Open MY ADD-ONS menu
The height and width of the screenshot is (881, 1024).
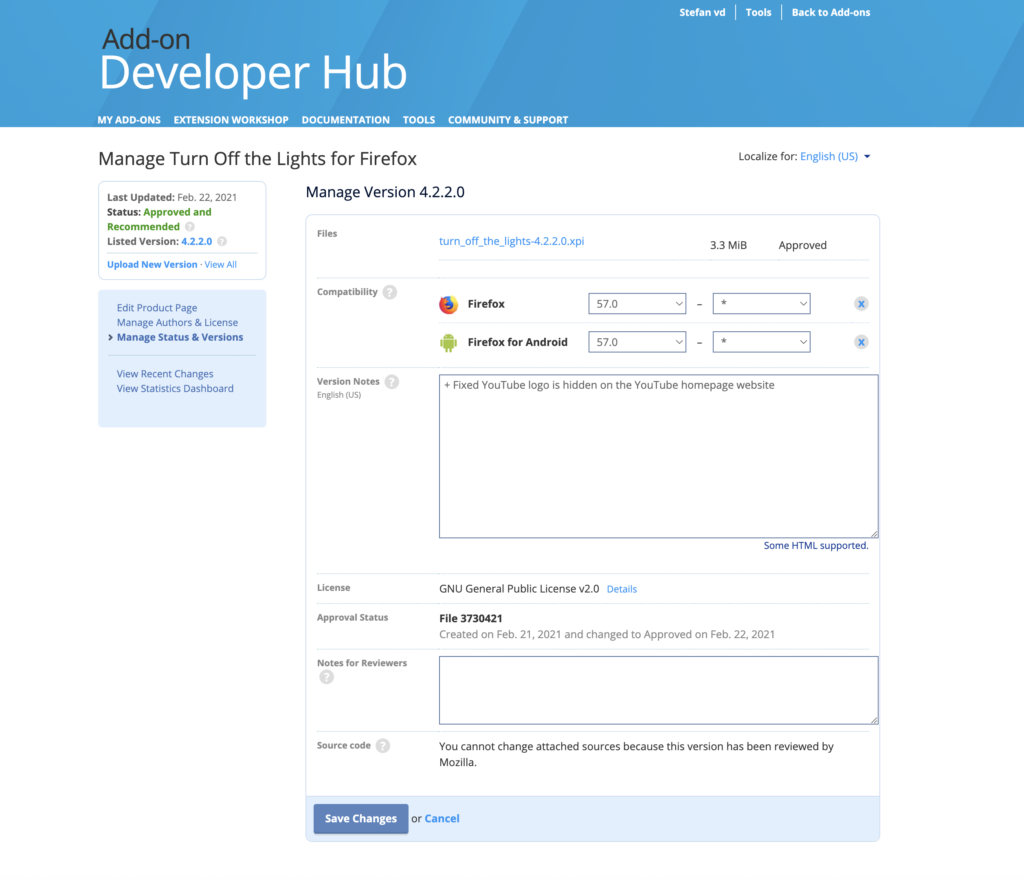pyautogui.click(x=129, y=120)
